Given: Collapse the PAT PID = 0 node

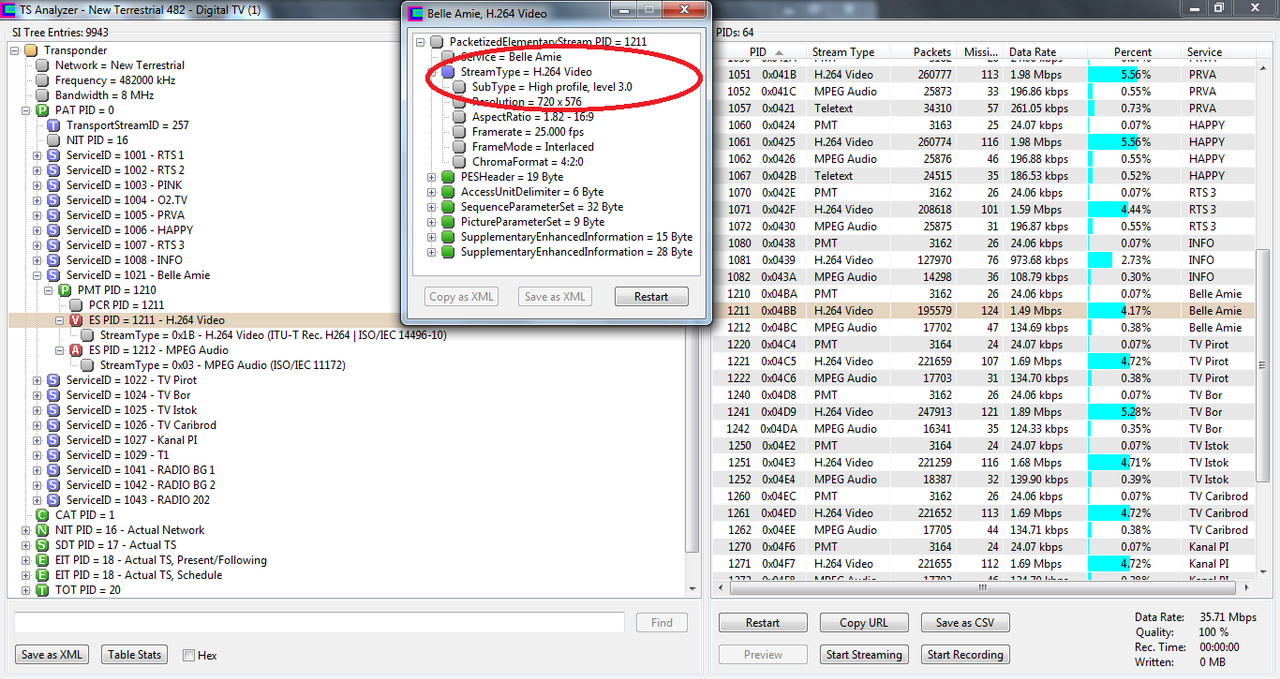Looking at the screenshot, I should (x=26, y=110).
